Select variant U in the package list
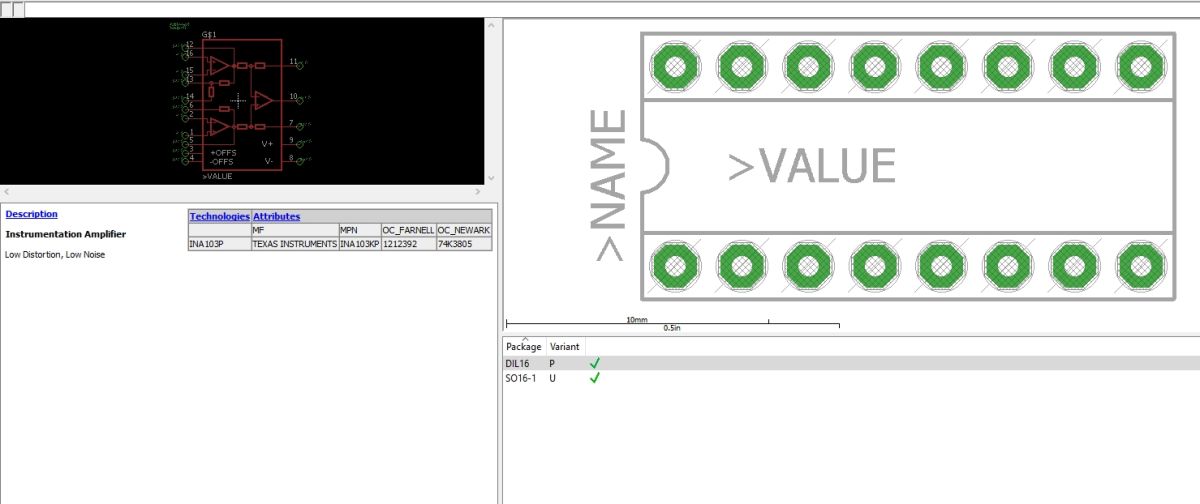 (x=552, y=378)
